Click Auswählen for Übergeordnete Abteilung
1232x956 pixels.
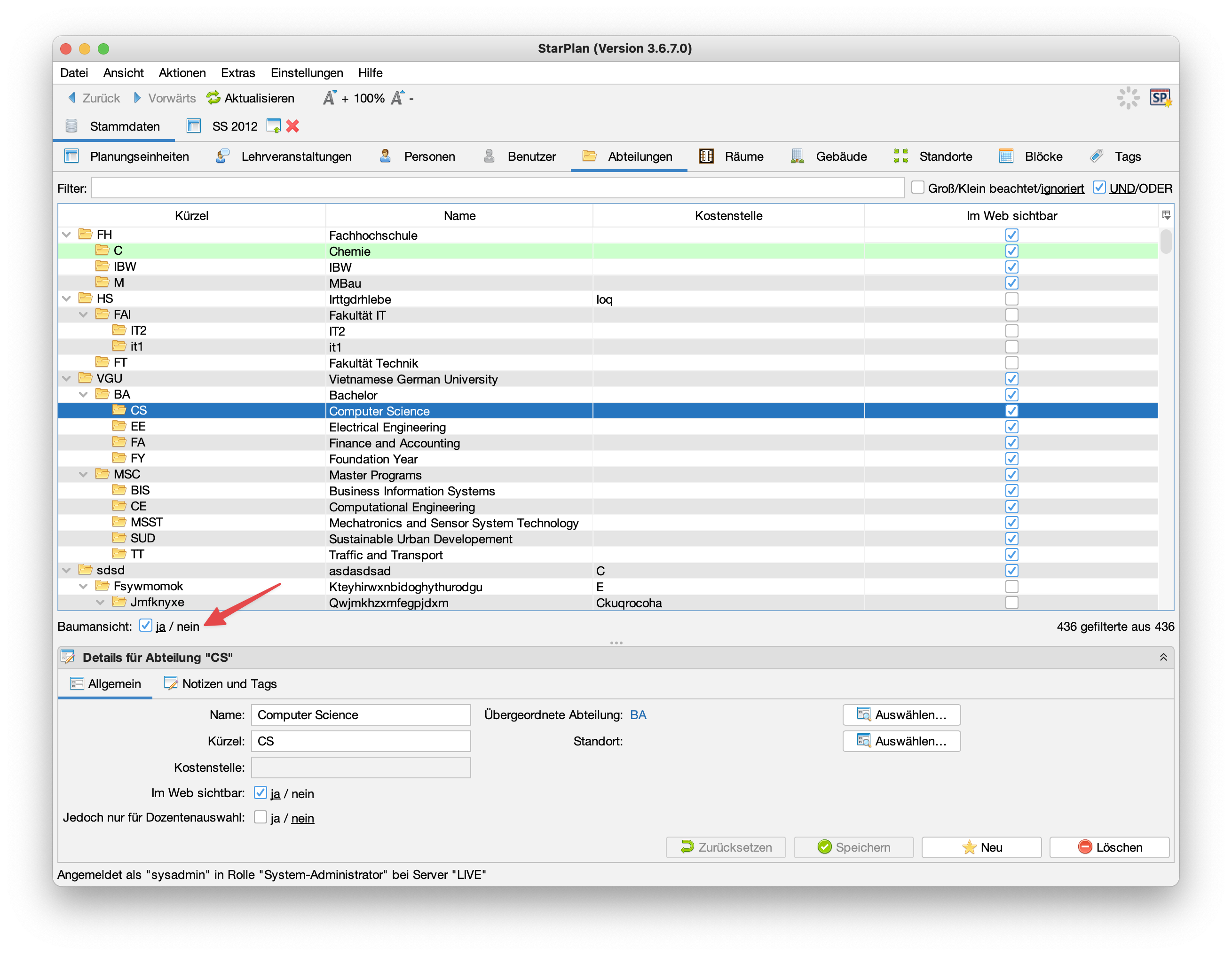pos(901,715)
